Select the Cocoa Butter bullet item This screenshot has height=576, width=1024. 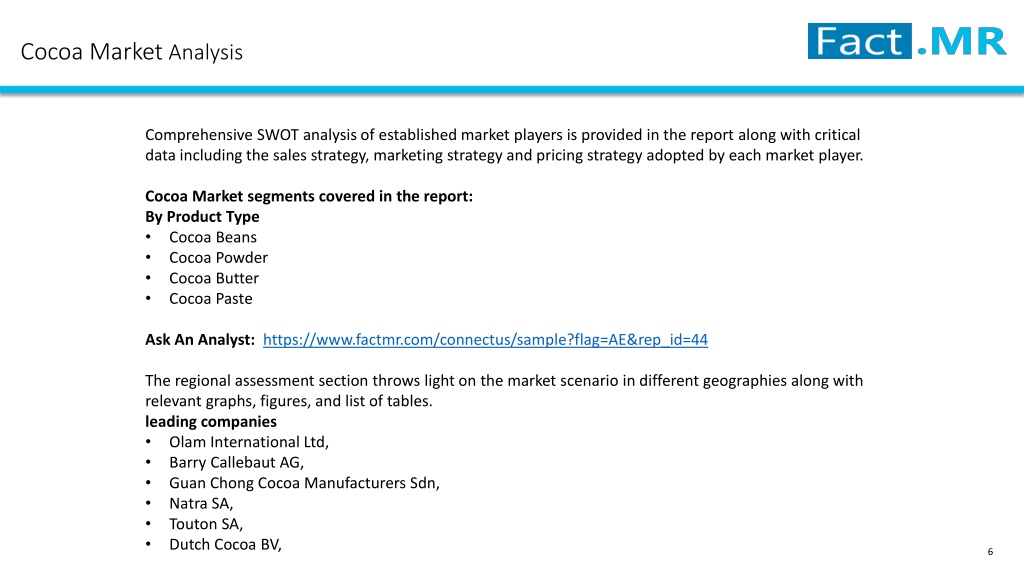click(x=214, y=278)
